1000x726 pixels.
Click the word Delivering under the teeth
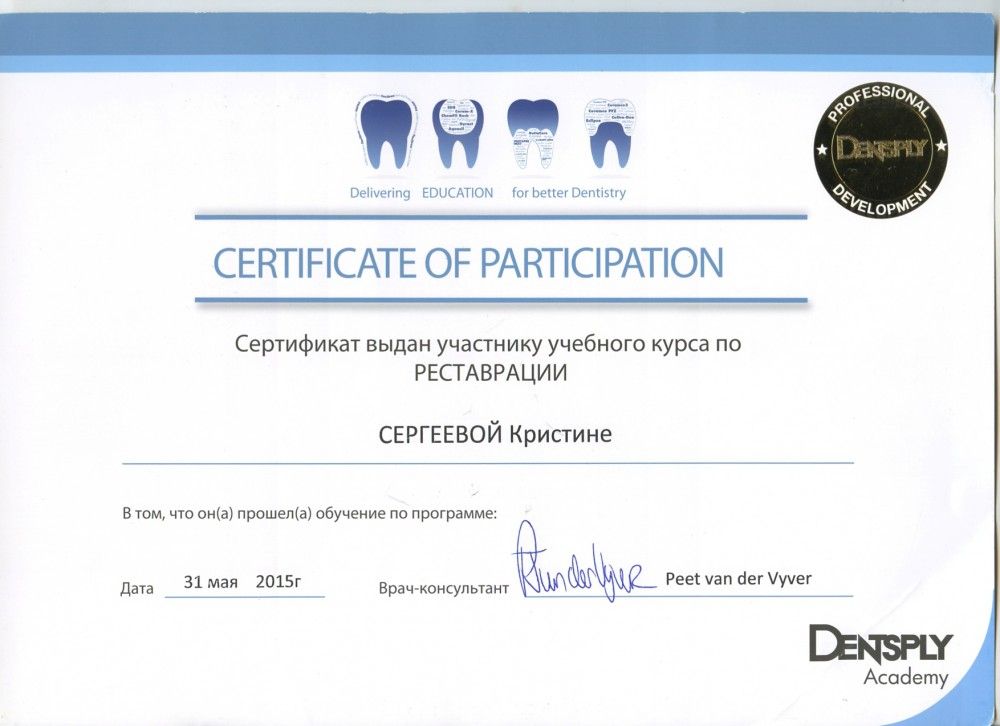coord(380,193)
